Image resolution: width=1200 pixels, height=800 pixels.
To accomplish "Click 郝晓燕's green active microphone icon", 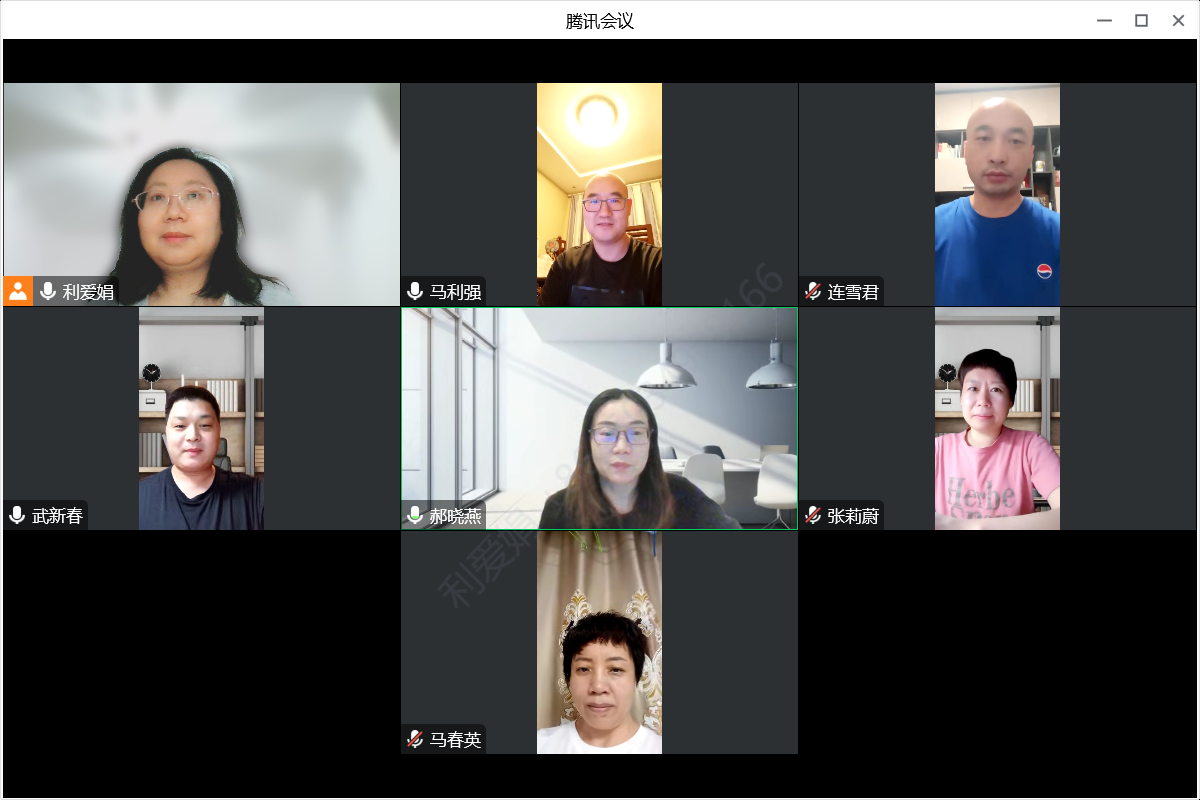I will coord(415,516).
